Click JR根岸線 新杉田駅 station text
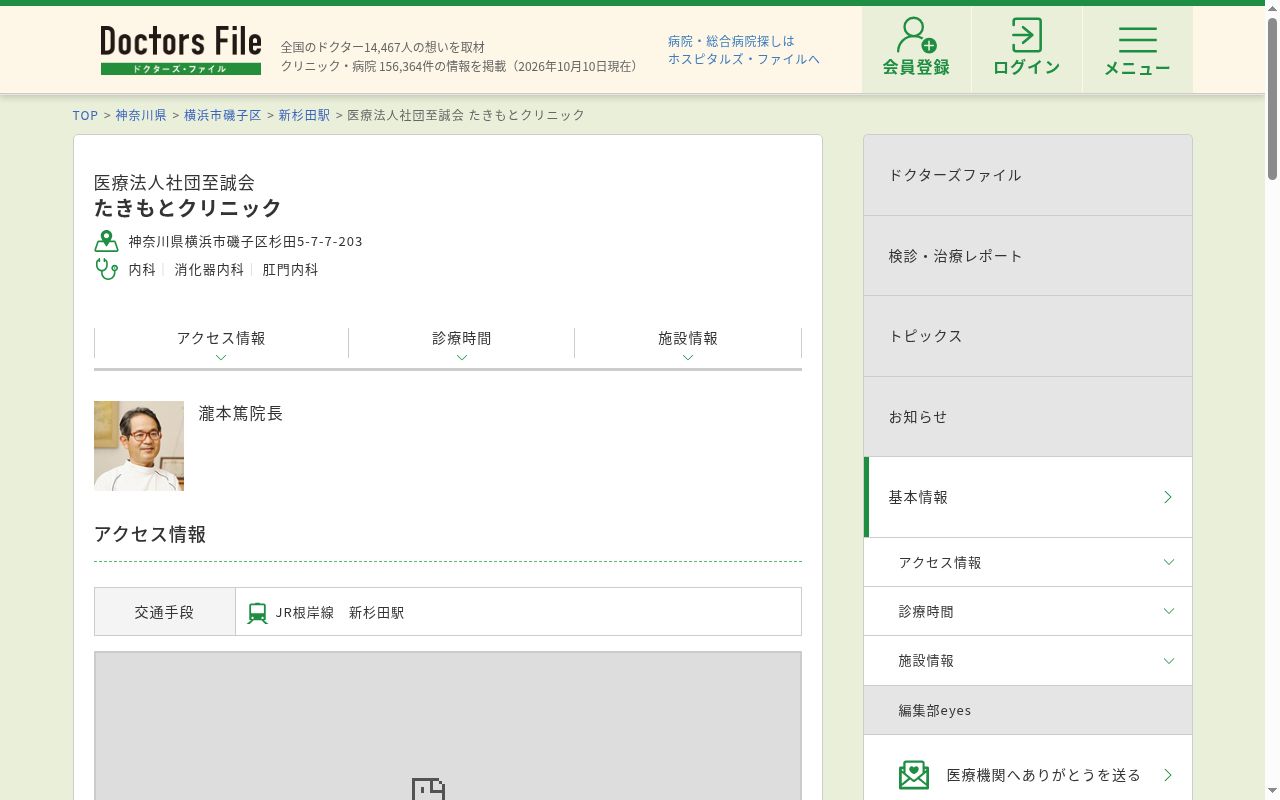 point(340,613)
